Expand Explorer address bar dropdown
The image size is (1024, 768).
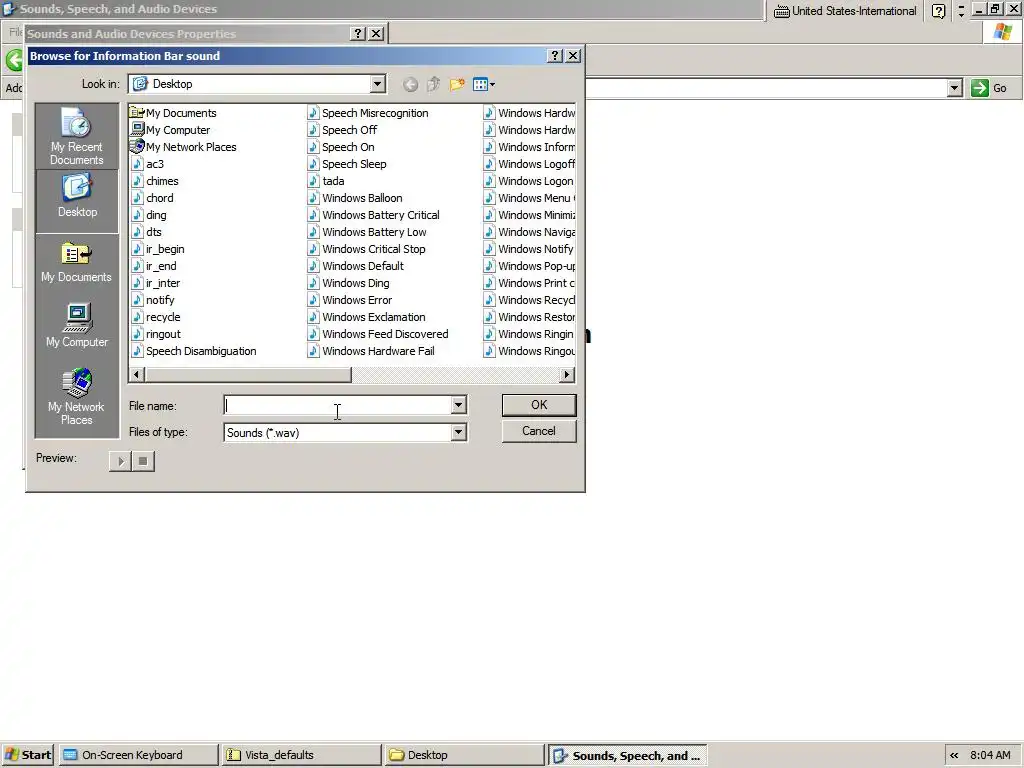tap(955, 88)
